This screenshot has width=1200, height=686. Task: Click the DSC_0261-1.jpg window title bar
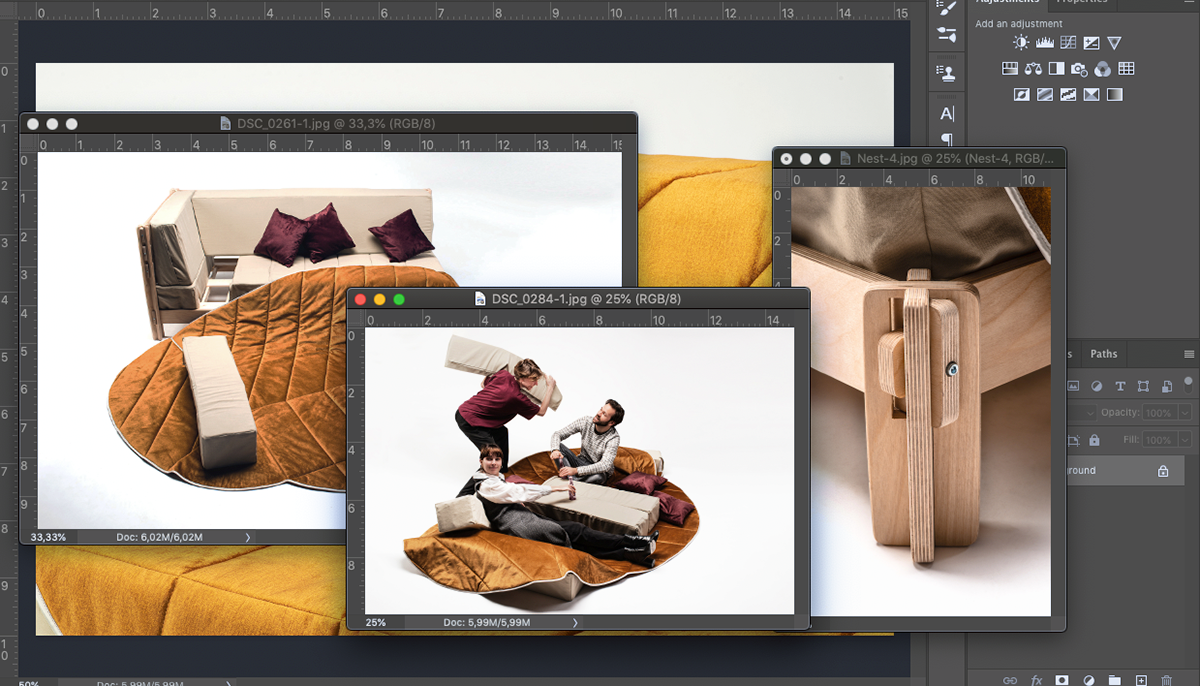point(328,124)
